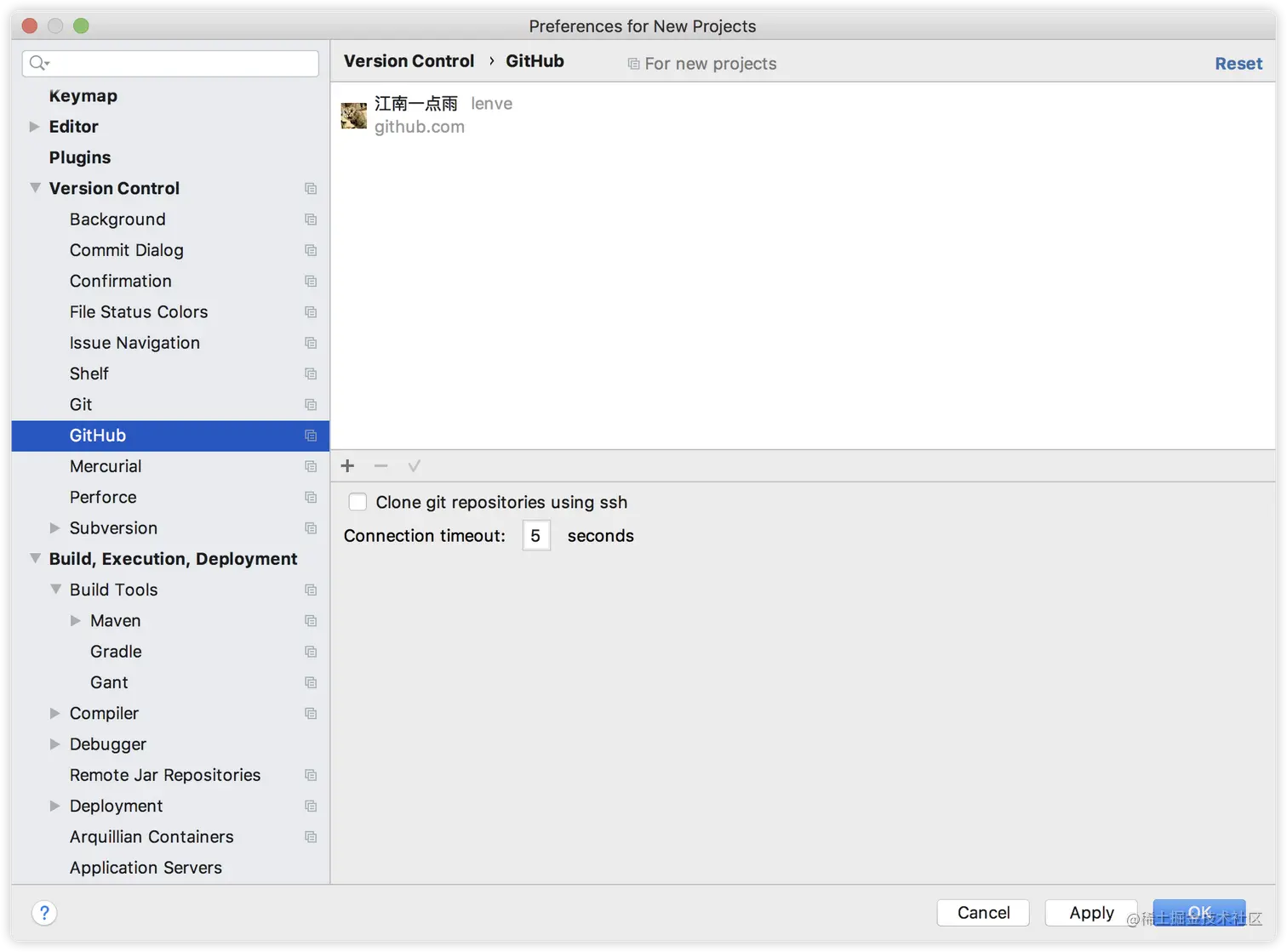This screenshot has width=1287, height=952.
Task: Expand the Deployment node
Action: (x=54, y=806)
